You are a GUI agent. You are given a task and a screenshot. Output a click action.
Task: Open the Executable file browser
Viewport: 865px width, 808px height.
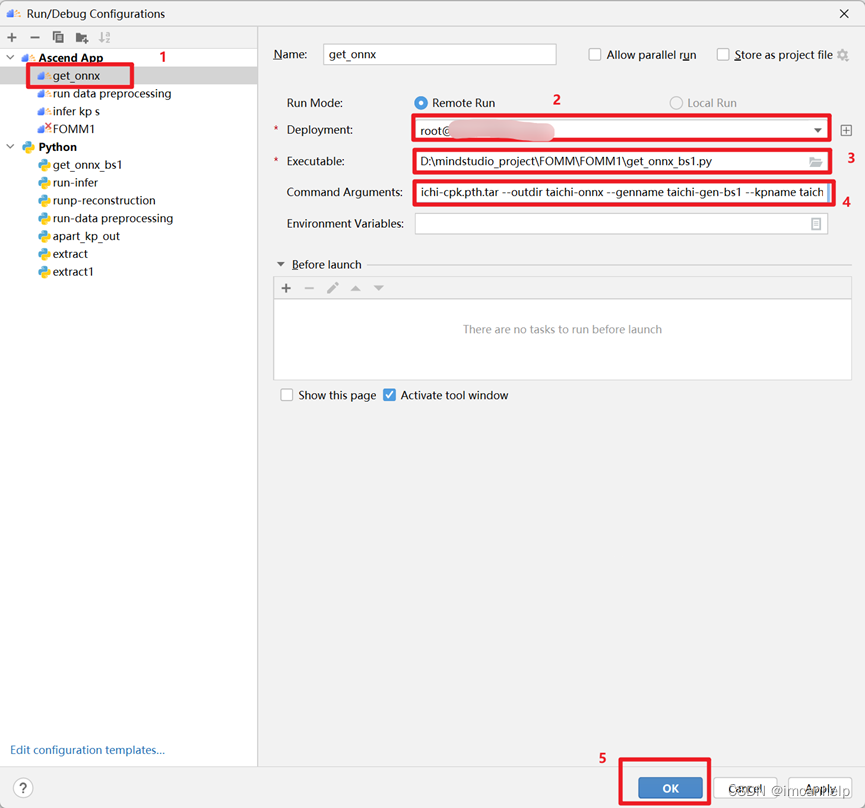click(x=814, y=160)
